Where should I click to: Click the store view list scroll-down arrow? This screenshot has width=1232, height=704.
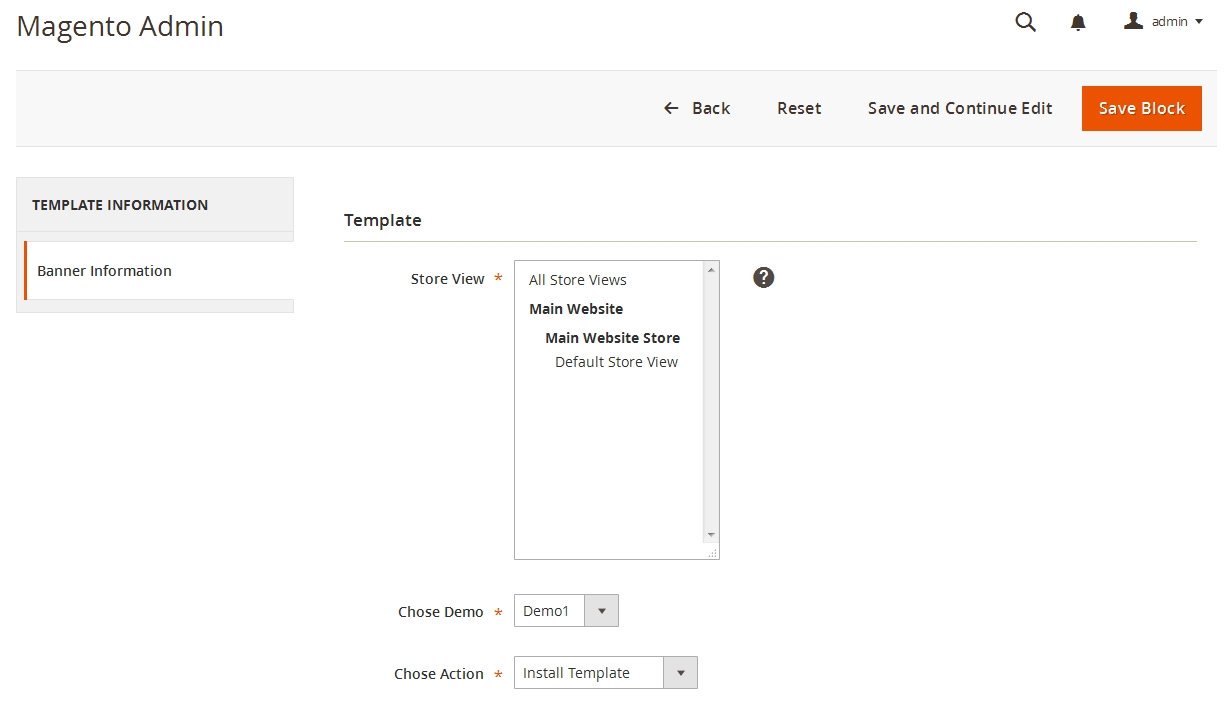point(711,535)
